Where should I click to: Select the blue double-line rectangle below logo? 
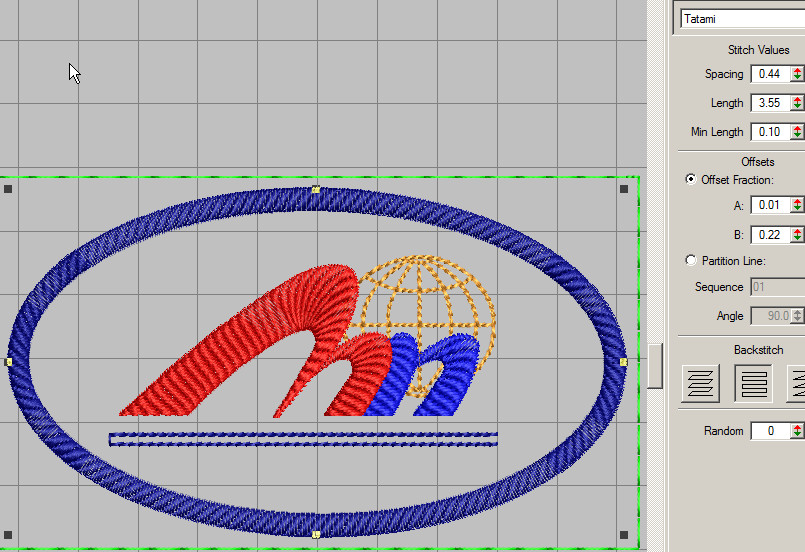pos(303,440)
